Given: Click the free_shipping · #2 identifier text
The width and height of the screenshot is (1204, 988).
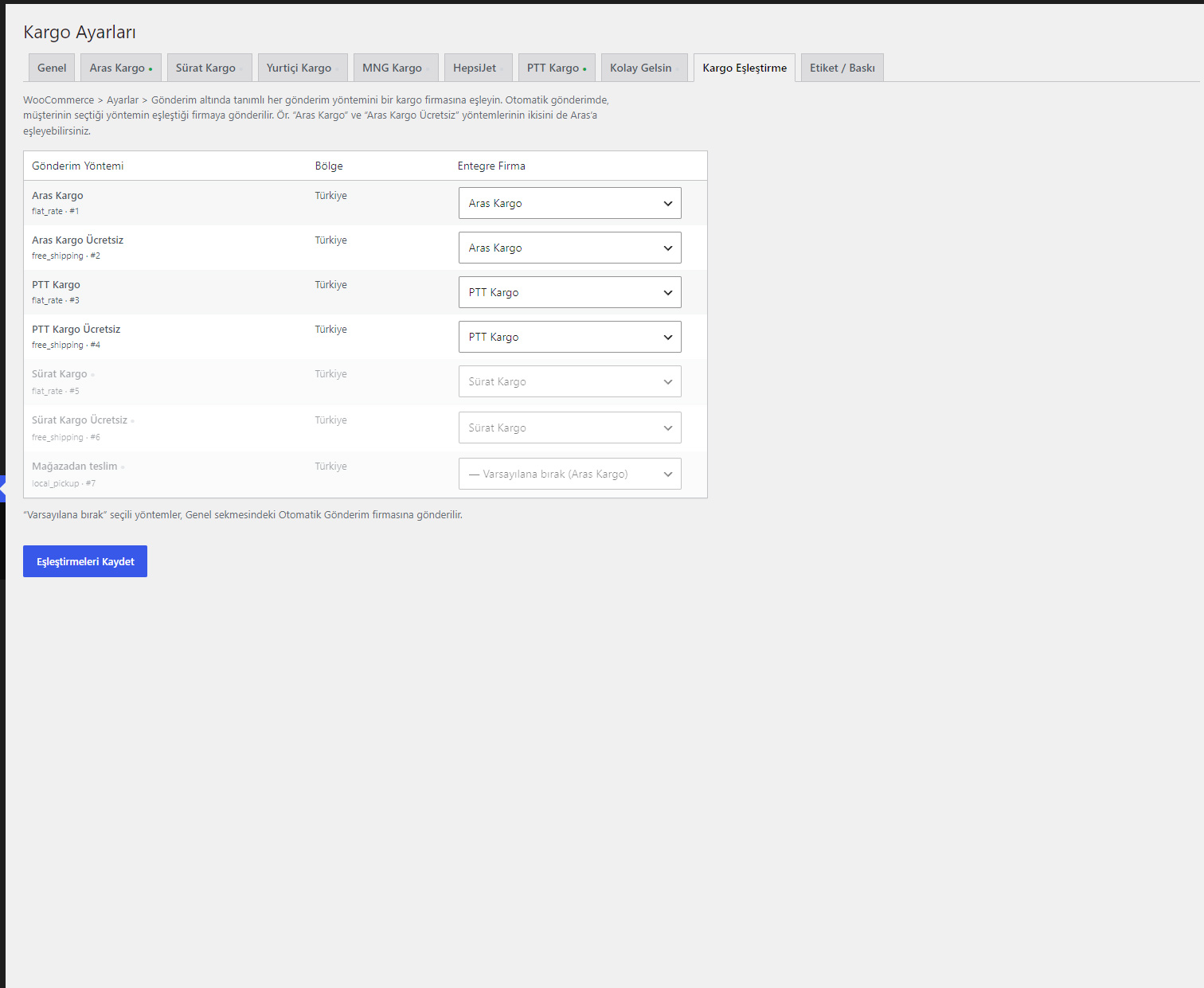Looking at the screenshot, I should [66, 256].
